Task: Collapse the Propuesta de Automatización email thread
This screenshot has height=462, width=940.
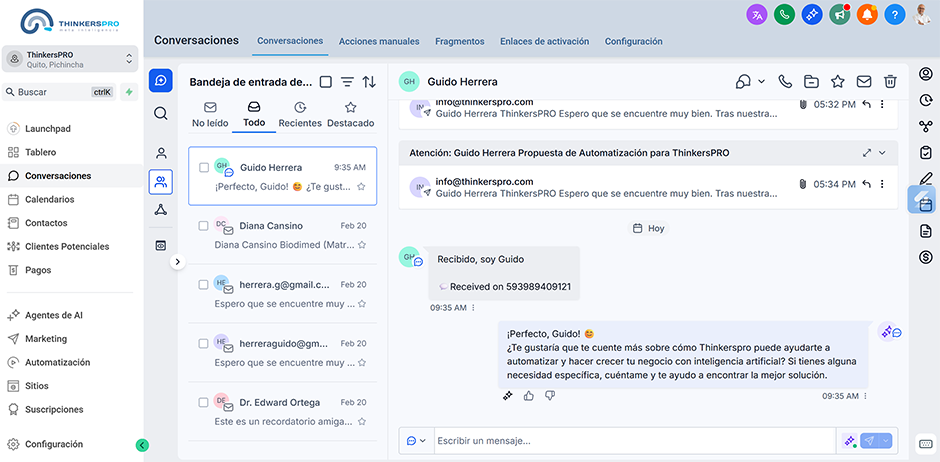Action: point(882,153)
